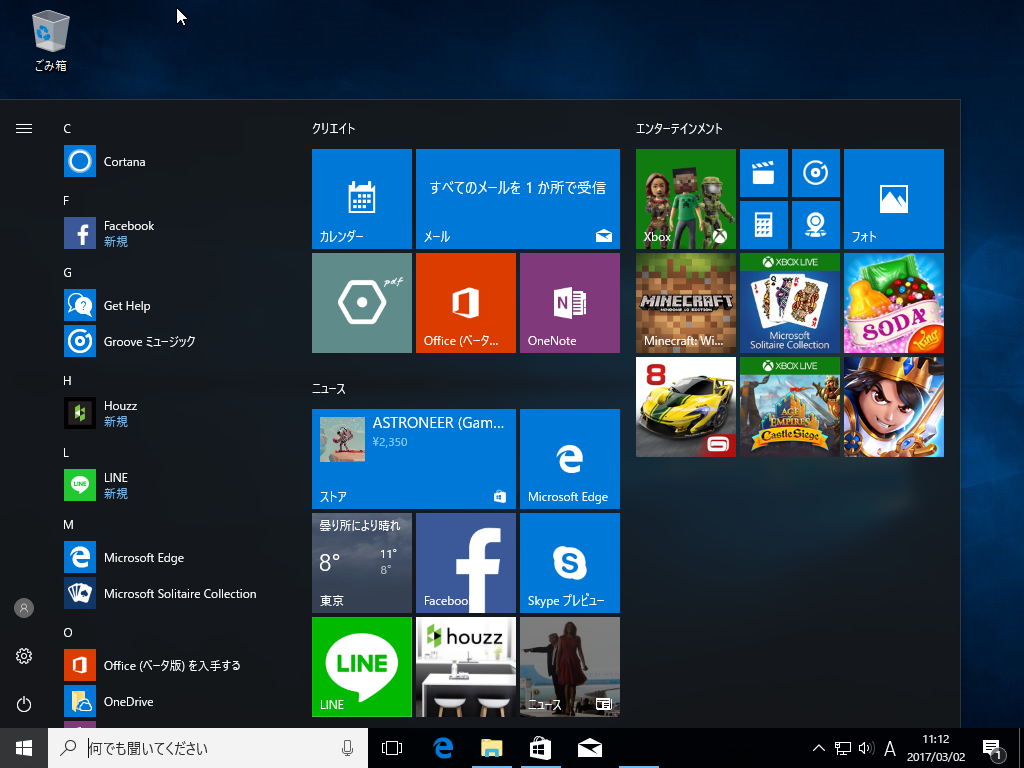1024x768 pixels.
Task: Open the Calendar tile (カレンダー)
Action: (x=362, y=199)
